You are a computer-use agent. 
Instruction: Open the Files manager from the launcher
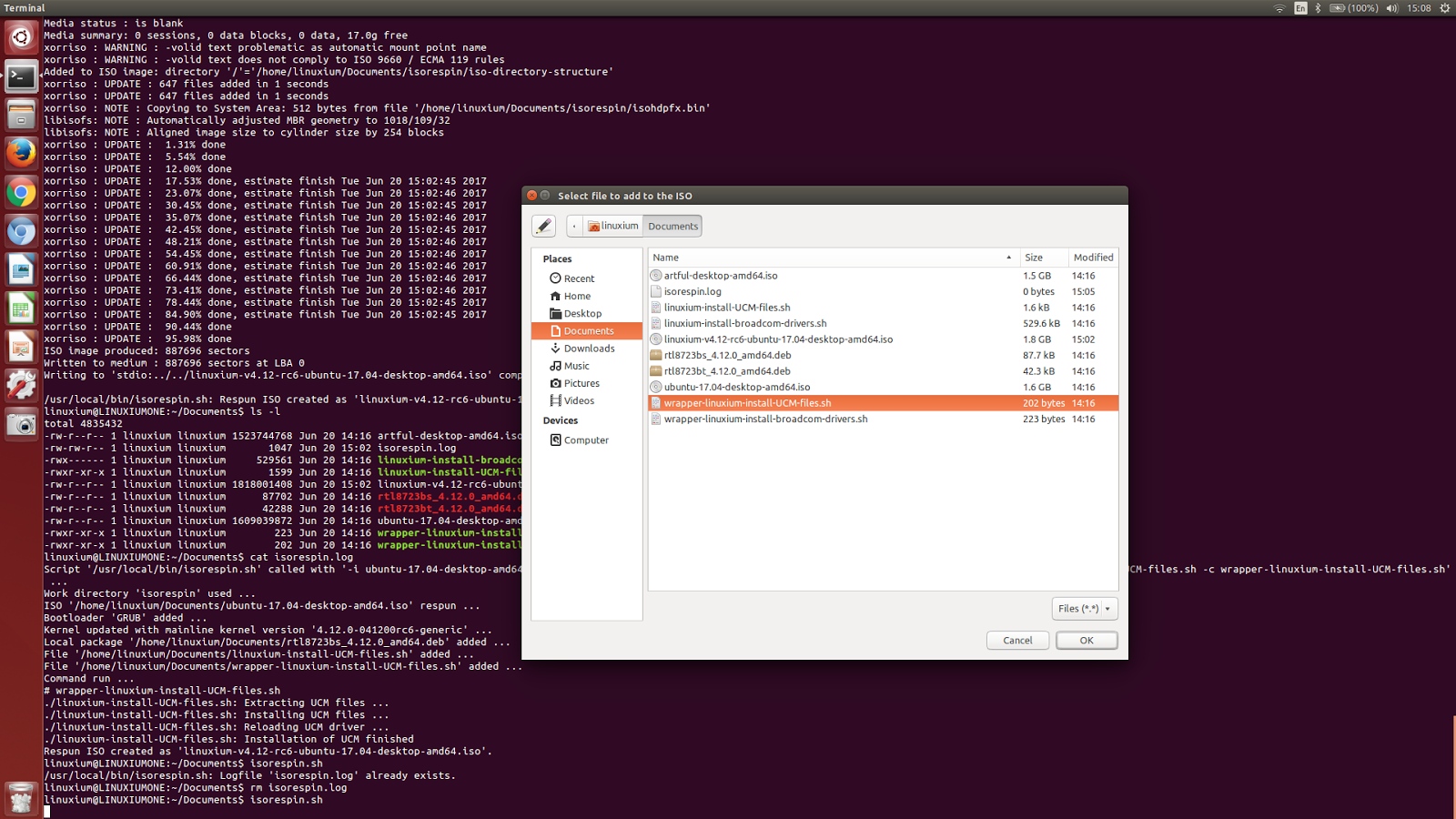[x=21, y=115]
